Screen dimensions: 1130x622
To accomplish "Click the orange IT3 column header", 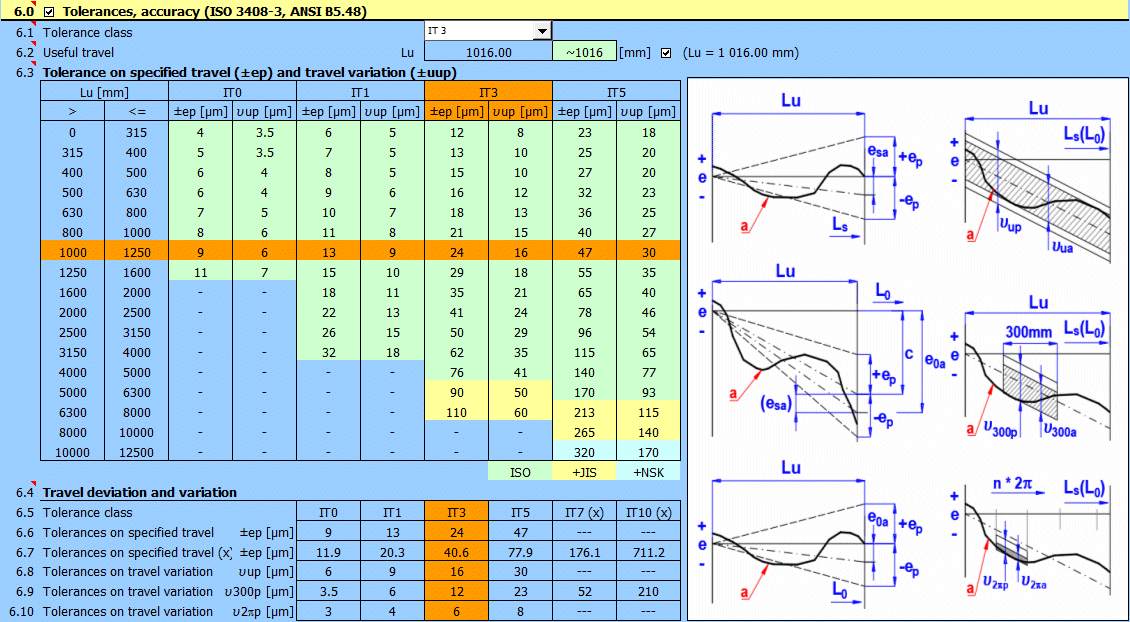I will (x=488, y=90).
